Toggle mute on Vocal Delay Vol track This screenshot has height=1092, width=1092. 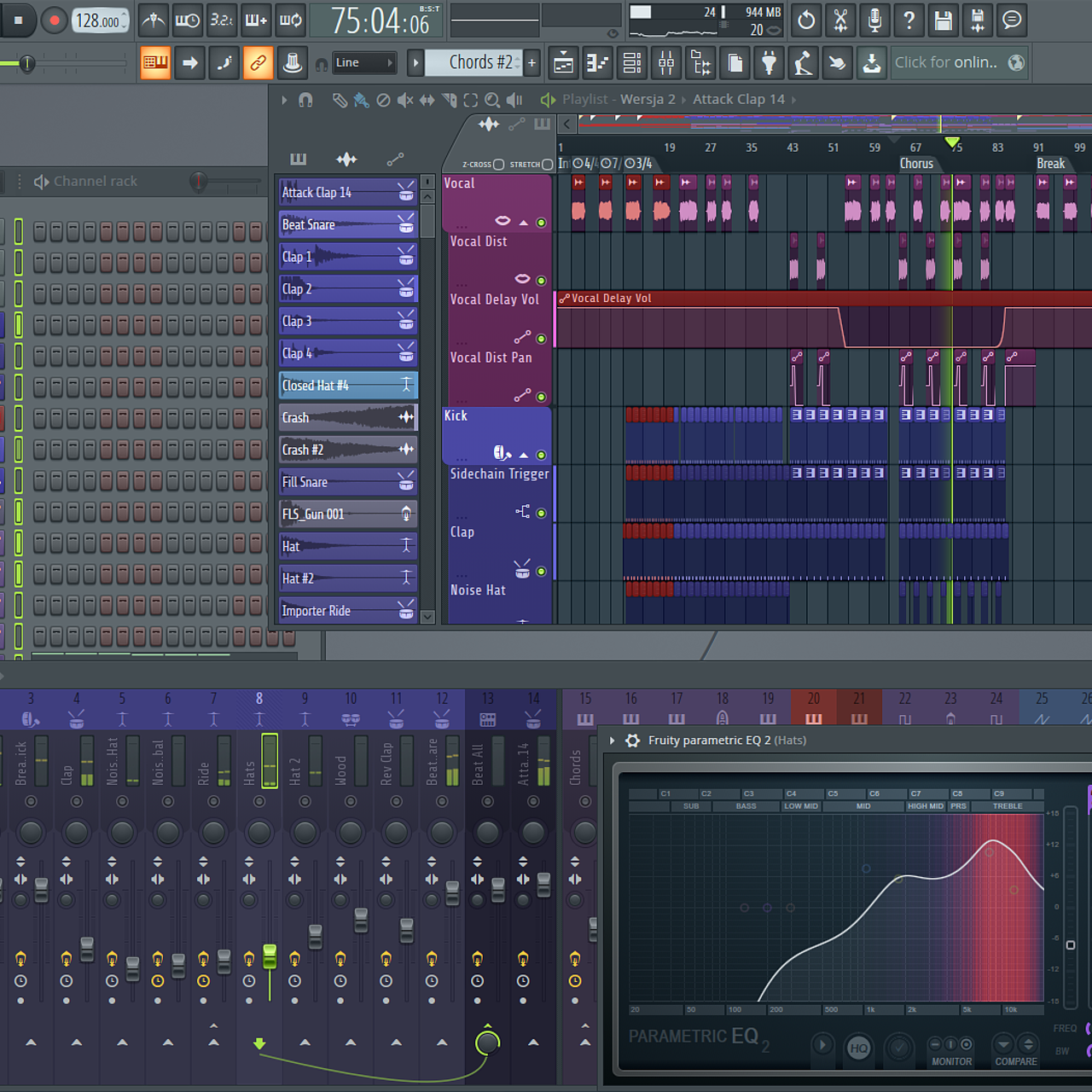[541, 339]
